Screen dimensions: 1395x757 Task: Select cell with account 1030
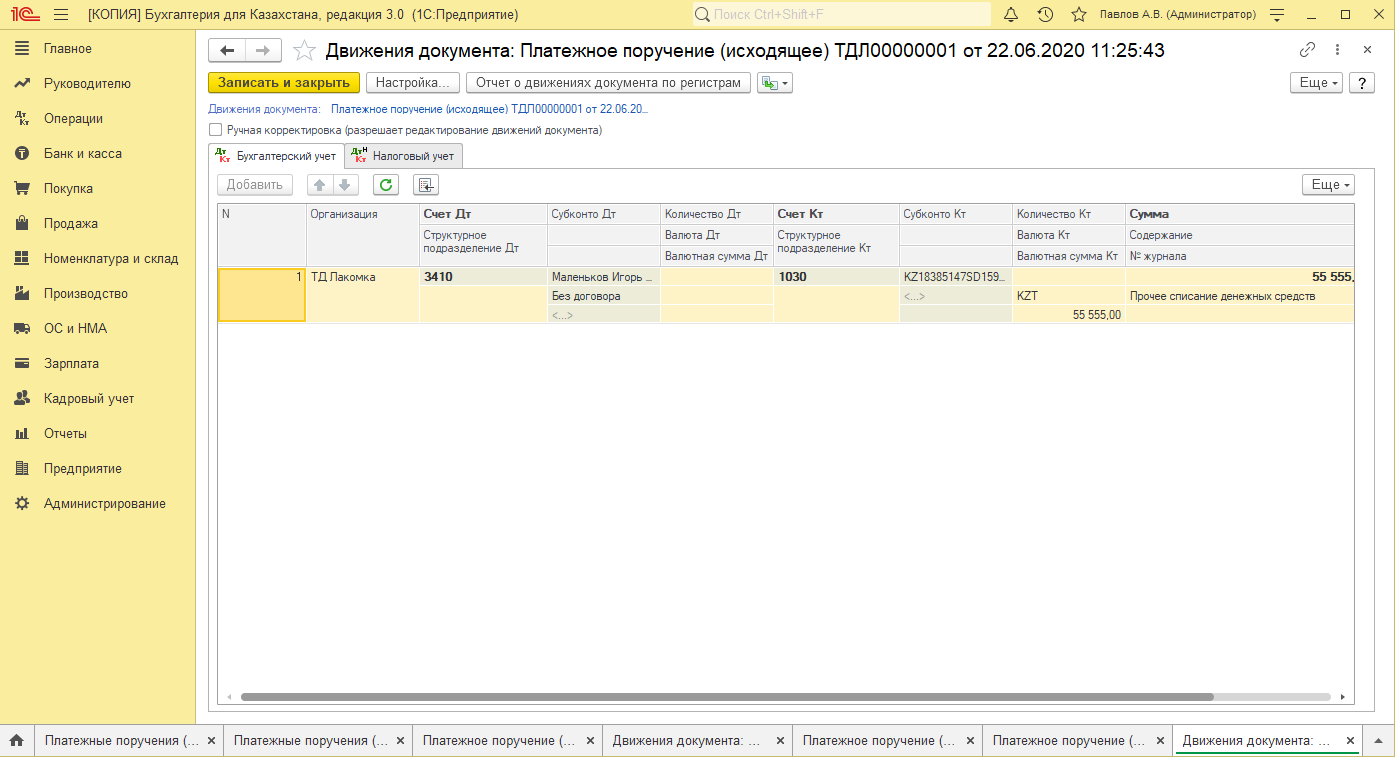[836, 277]
